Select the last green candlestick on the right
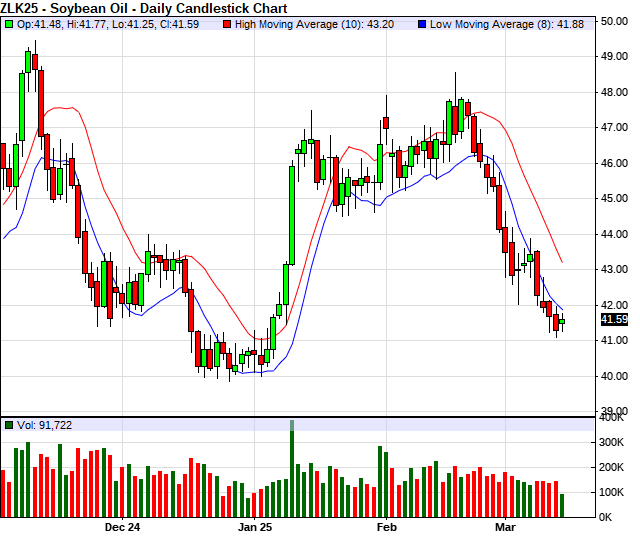640x536 pixels. pos(562,321)
